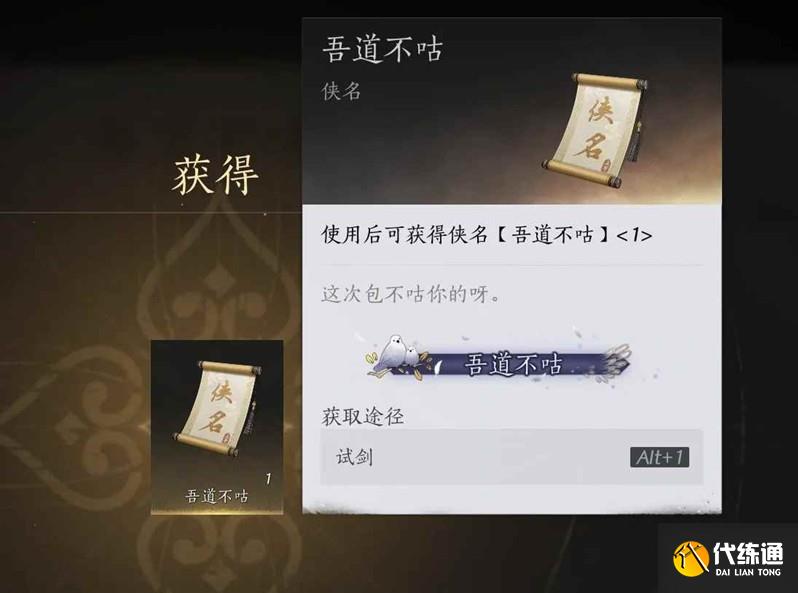The image size is (798, 593).
Task: Click the 获取途径 section heading
Action: point(363,417)
